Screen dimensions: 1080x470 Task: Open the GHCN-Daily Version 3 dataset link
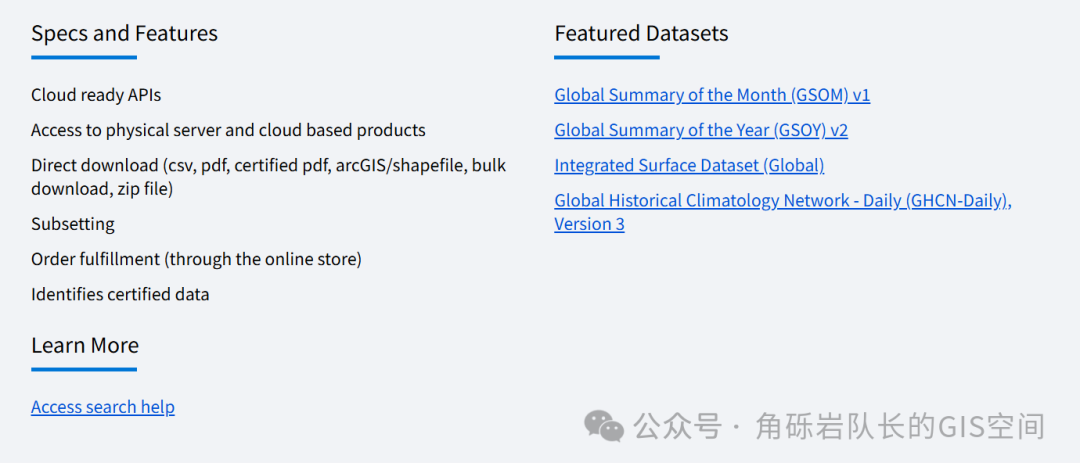click(x=782, y=201)
